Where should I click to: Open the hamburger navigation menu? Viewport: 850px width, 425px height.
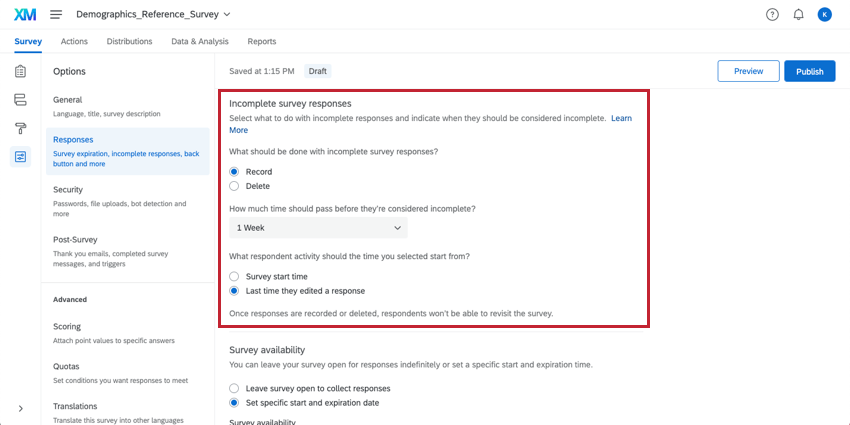pyautogui.click(x=56, y=14)
